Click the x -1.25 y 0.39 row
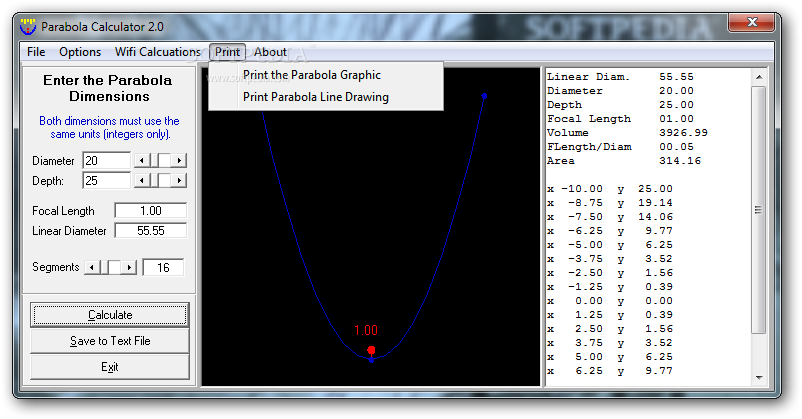Image resolution: width=802 pixels, height=419 pixels. [610, 287]
